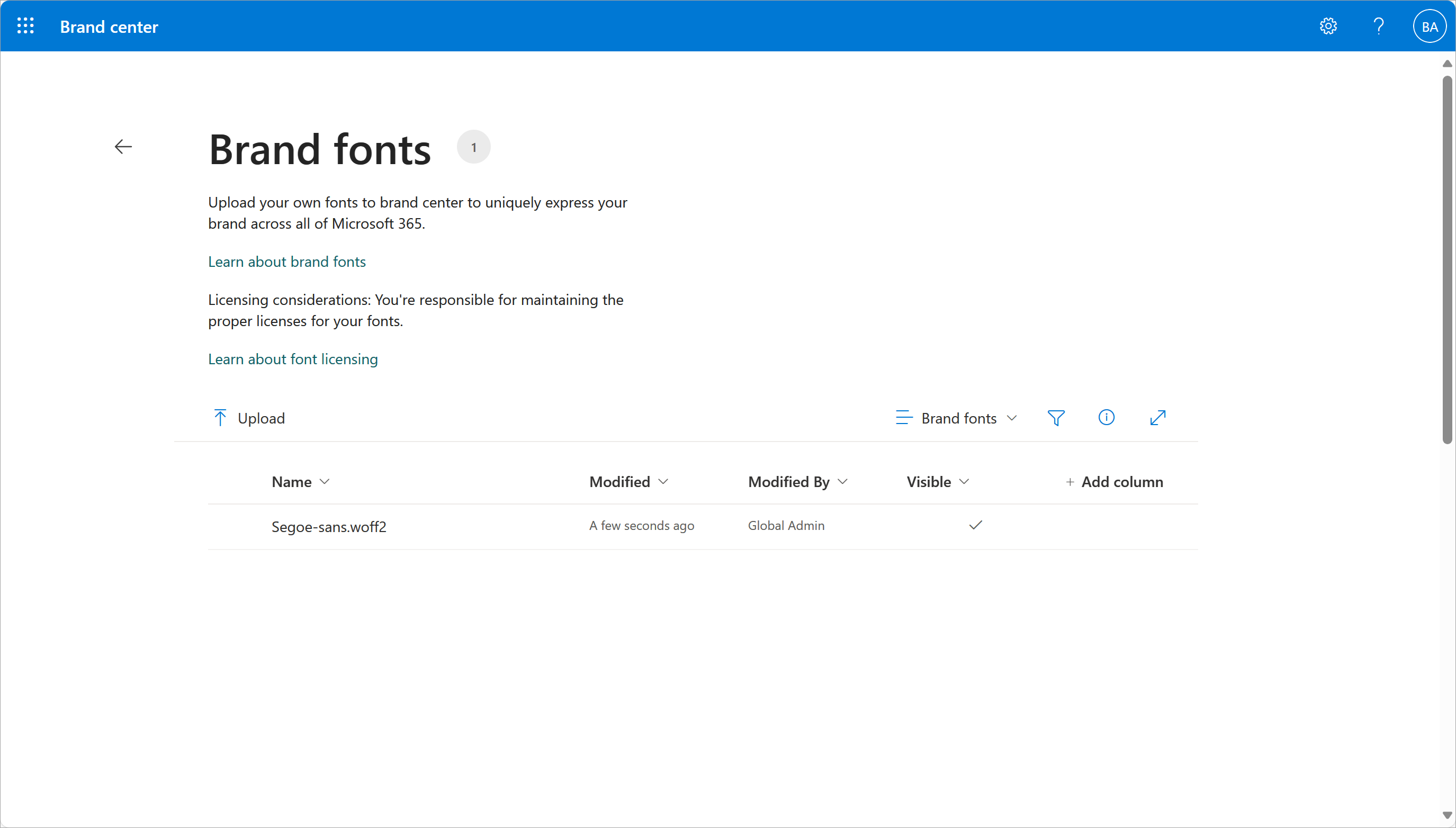Go back using the left arrow
This screenshot has height=828, width=1456.
pos(123,147)
